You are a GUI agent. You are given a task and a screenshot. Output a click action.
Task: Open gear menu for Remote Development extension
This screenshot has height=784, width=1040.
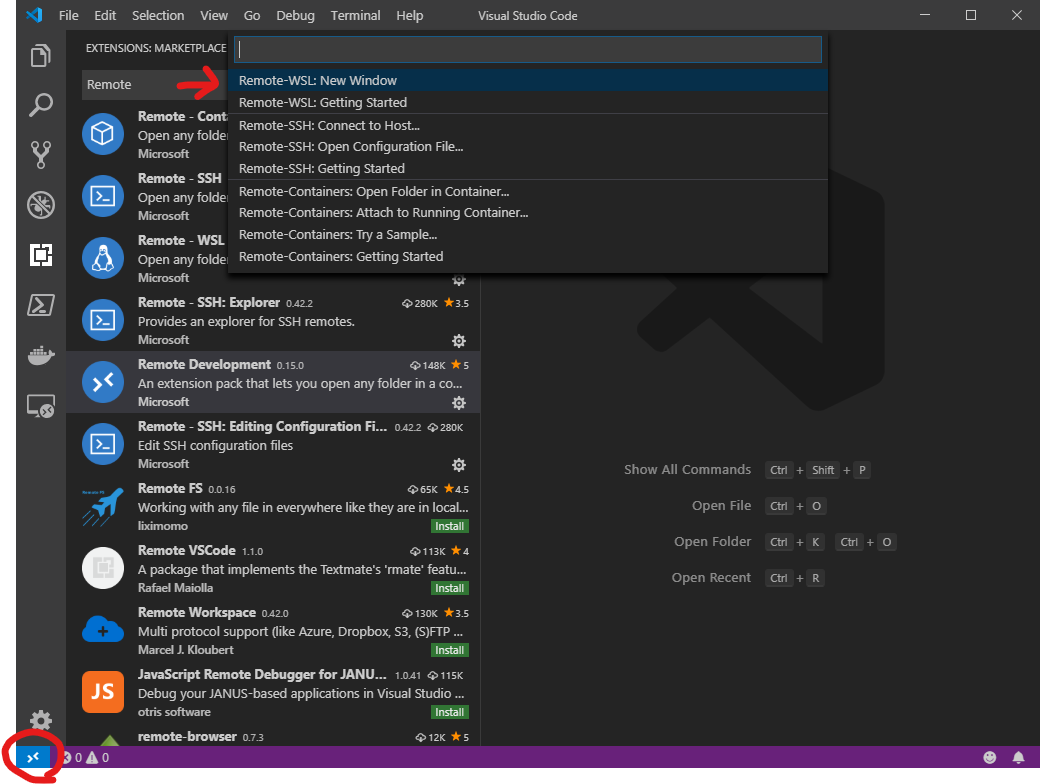(x=459, y=403)
